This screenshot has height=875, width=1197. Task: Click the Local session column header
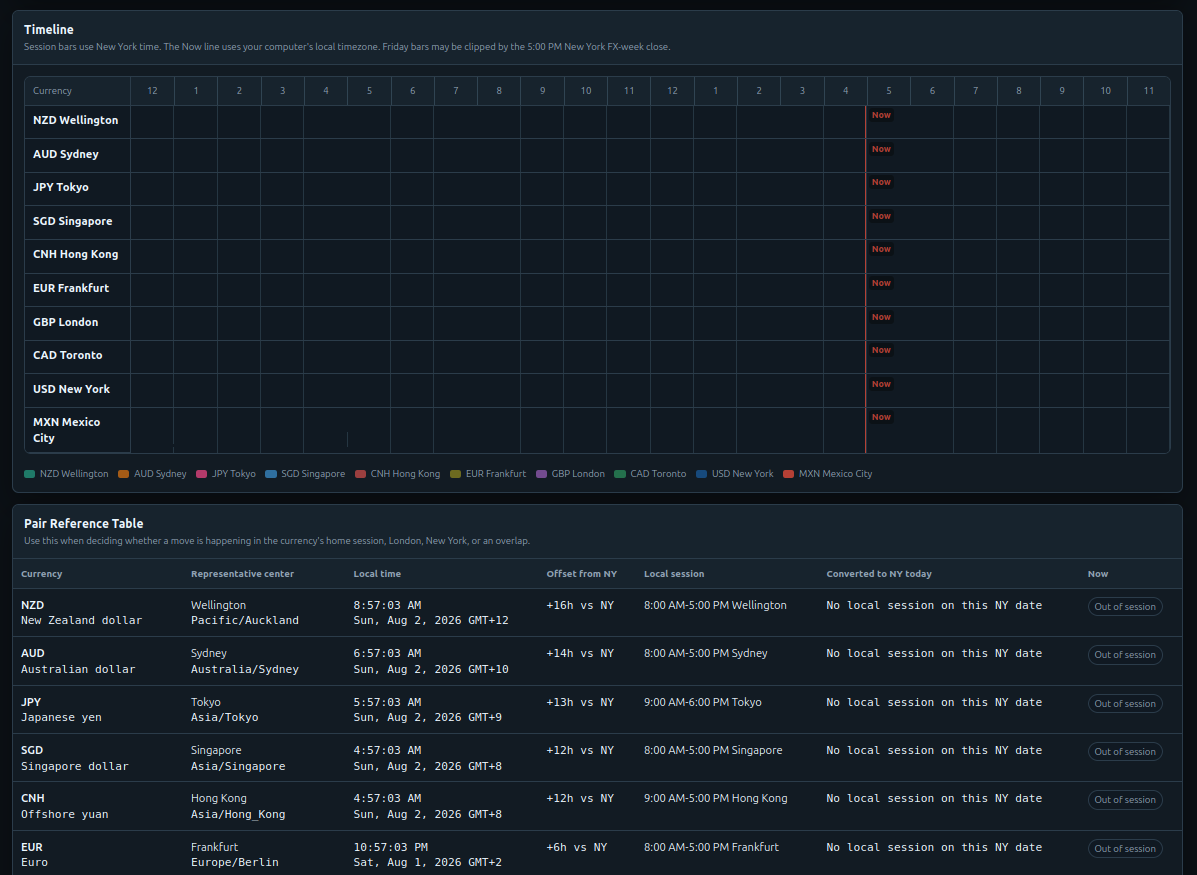(674, 574)
